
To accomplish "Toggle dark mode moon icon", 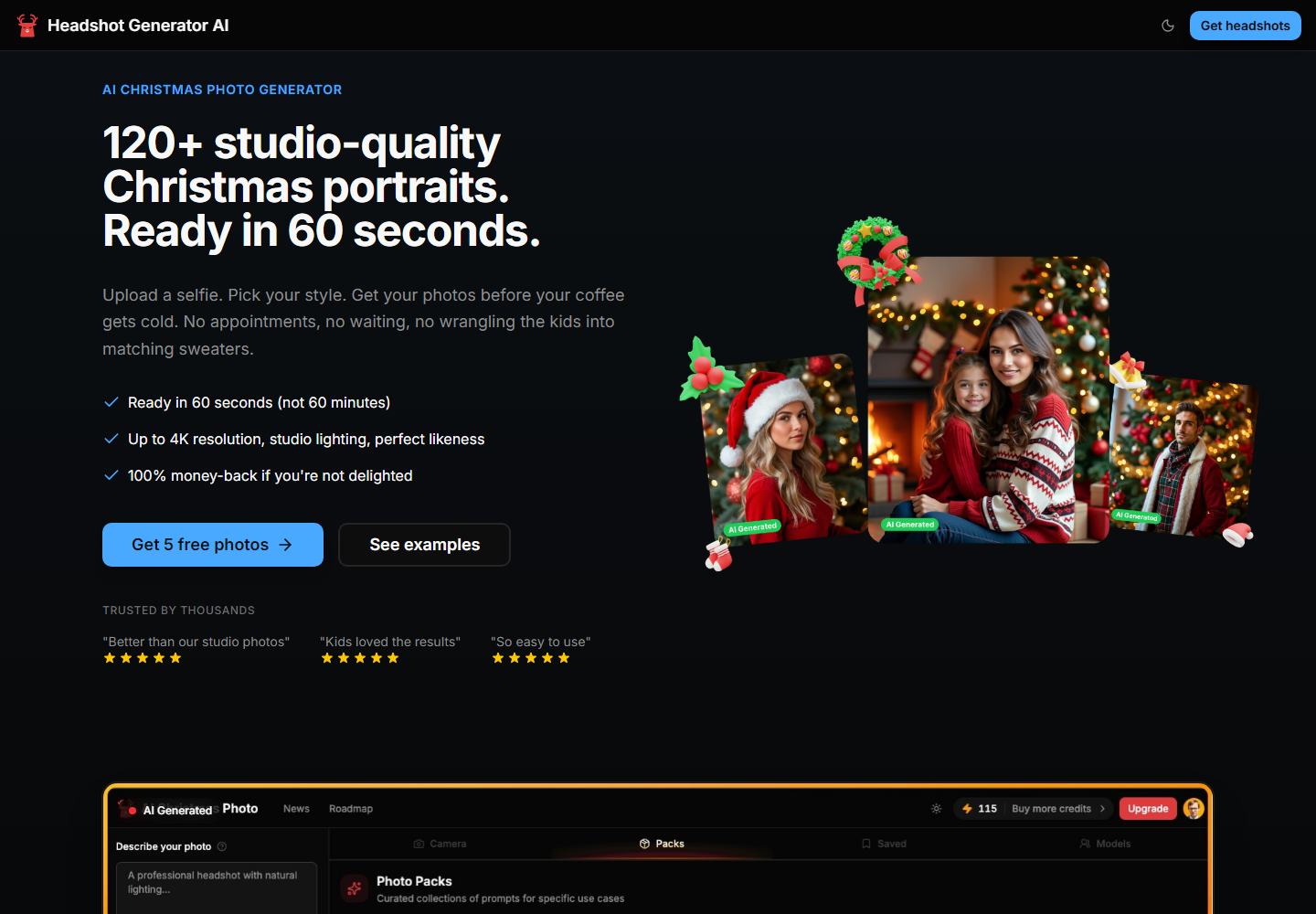I will 1168,26.
